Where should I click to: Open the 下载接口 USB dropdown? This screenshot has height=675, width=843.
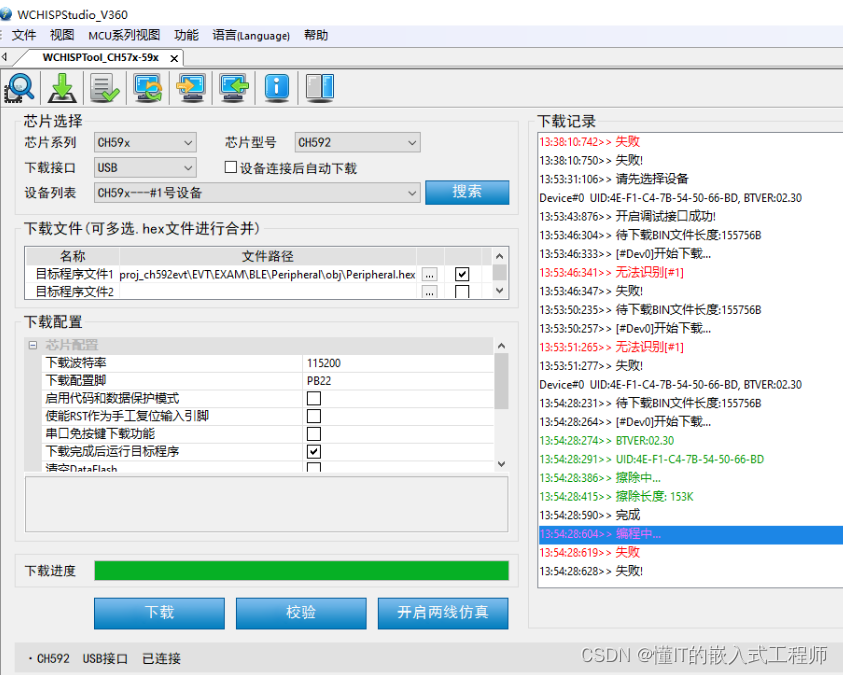click(145, 168)
